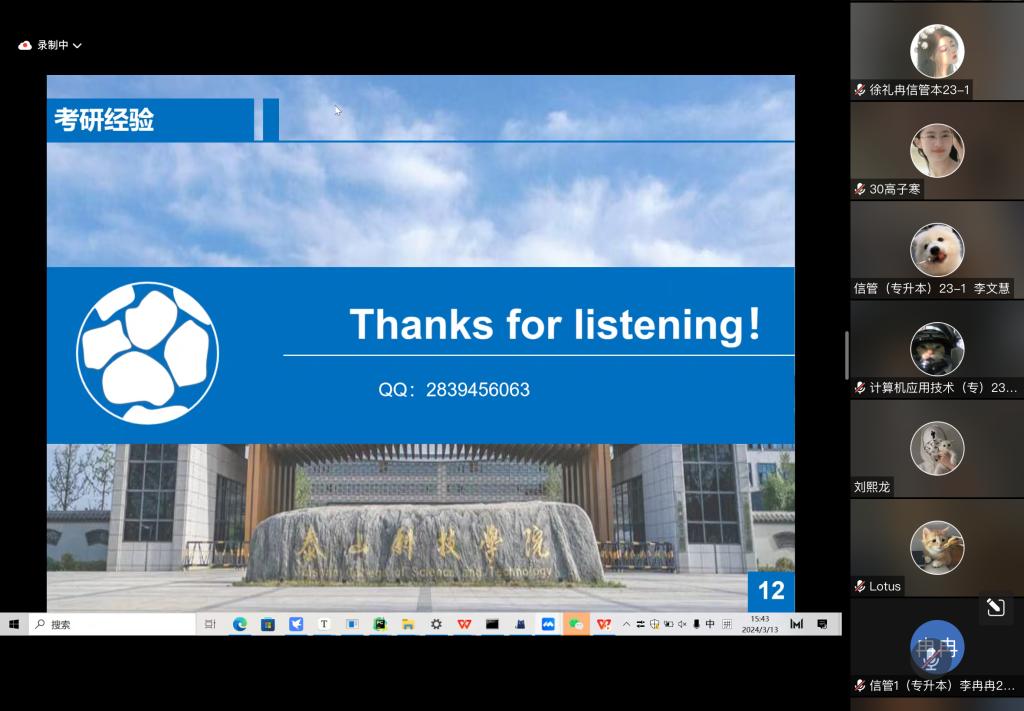Viewport: 1024px width, 711px height.
Task: Click the Windows Start button
Action: [x=14, y=624]
